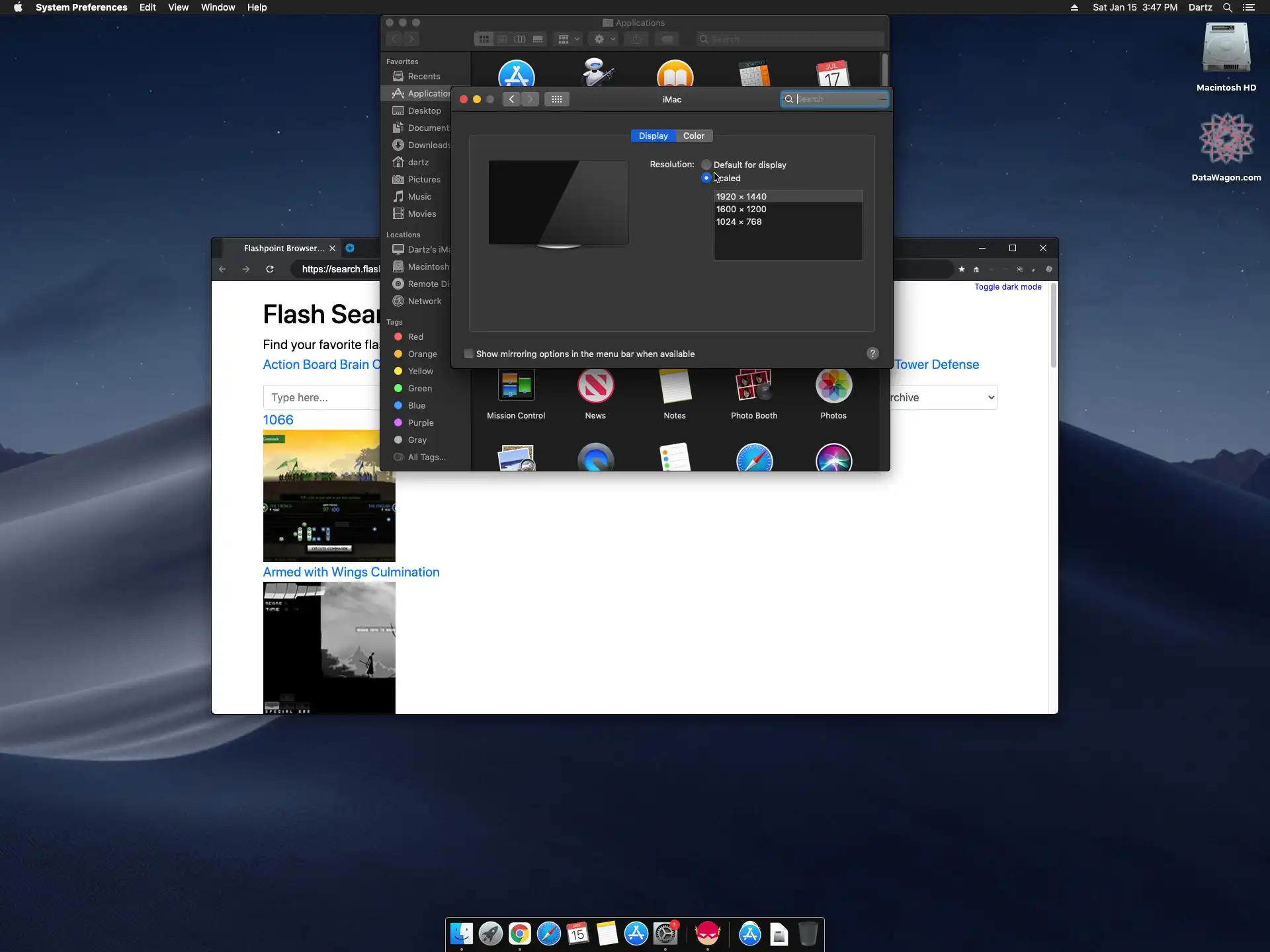The image size is (1270, 952).
Task: Click the Launchpad rocket in the Dock
Action: [490, 933]
